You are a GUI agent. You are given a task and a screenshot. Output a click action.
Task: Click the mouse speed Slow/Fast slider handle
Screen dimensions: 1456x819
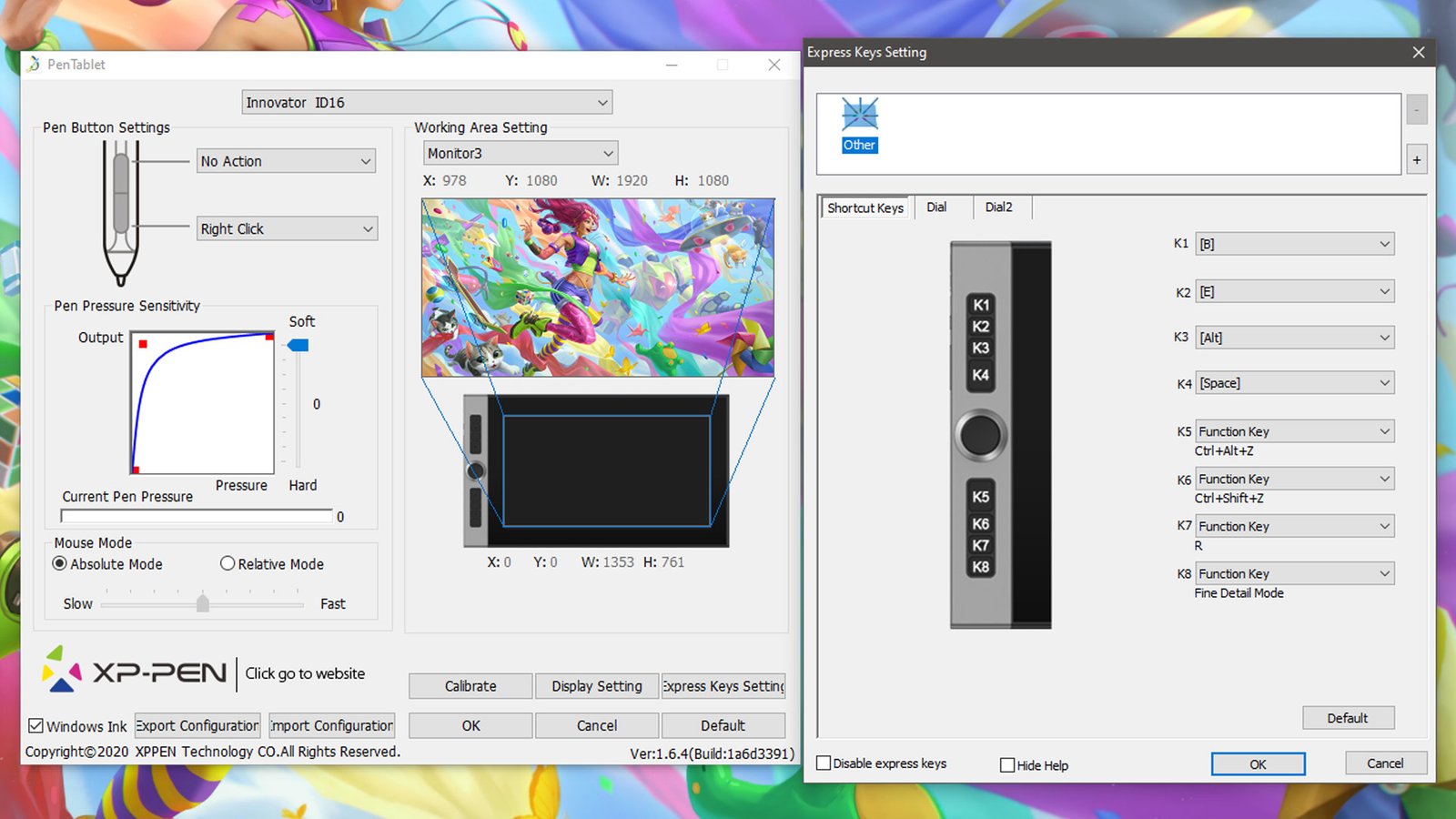(203, 603)
